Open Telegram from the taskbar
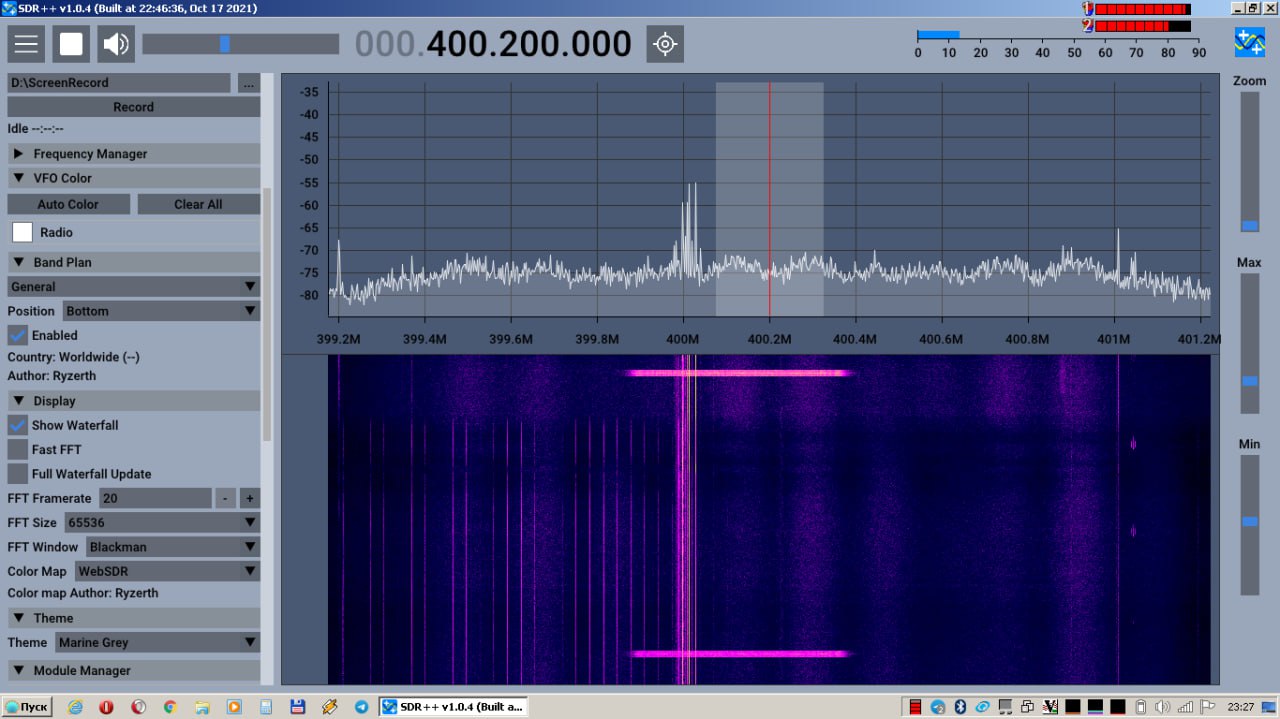The height and width of the screenshot is (719, 1280). pyautogui.click(x=361, y=707)
